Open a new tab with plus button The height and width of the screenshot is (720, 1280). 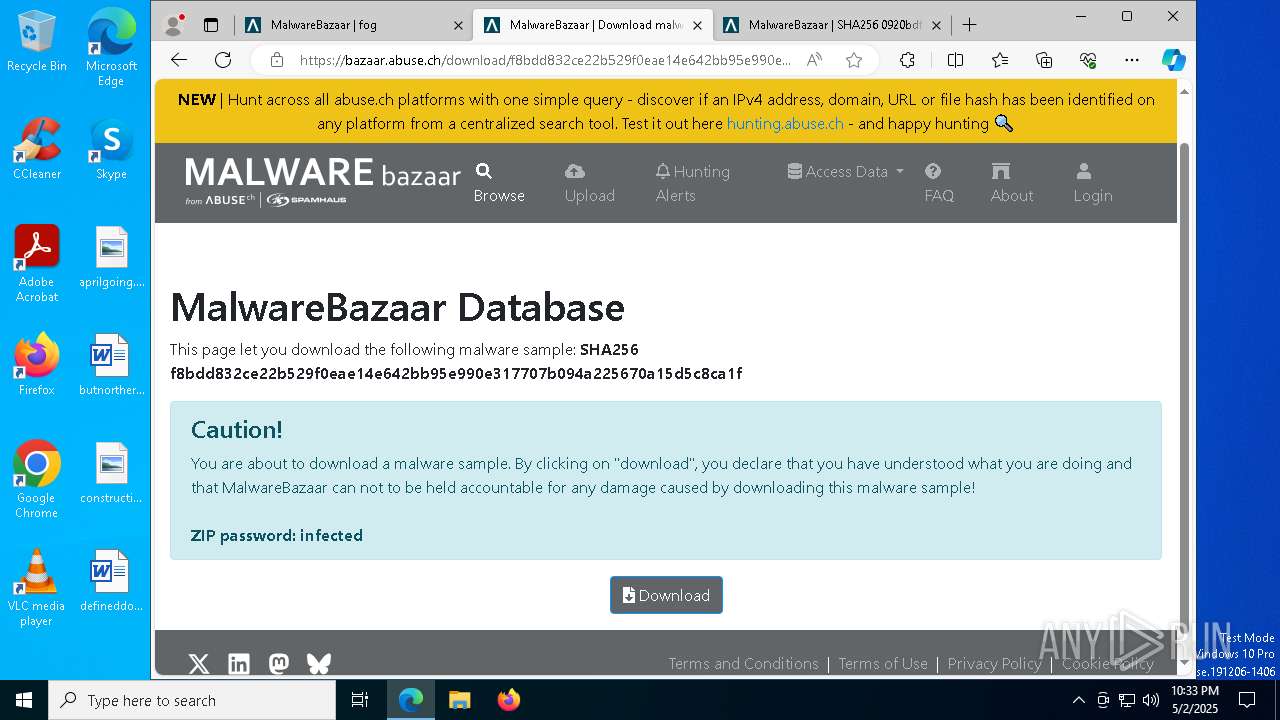[969, 25]
